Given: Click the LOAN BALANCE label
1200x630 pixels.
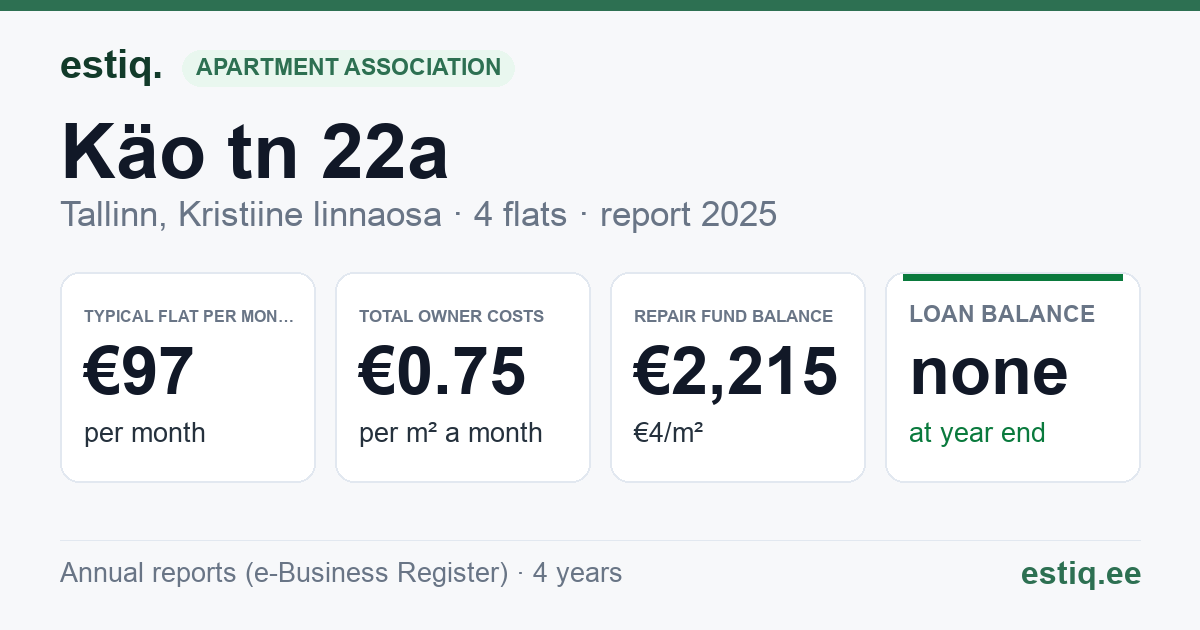Looking at the screenshot, I should click(x=1002, y=314).
